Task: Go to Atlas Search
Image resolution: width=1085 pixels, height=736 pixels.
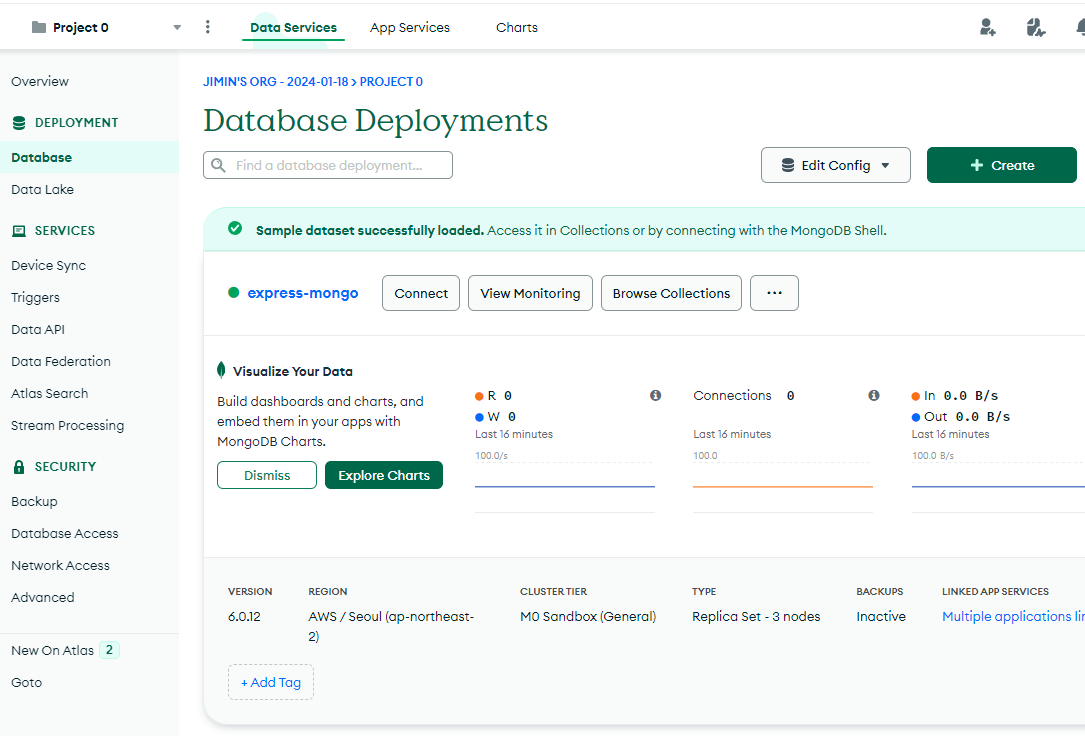Action: (50, 393)
